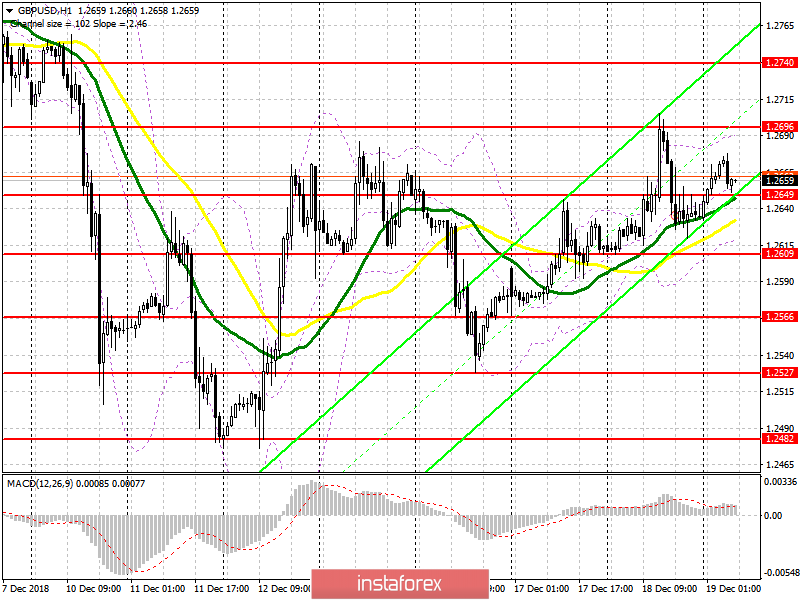Image resolution: width=800 pixels, height=600 pixels.
Task: Click the '19 Dec 01:00' time axis label
Action: pyautogui.click(x=734, y=588)
